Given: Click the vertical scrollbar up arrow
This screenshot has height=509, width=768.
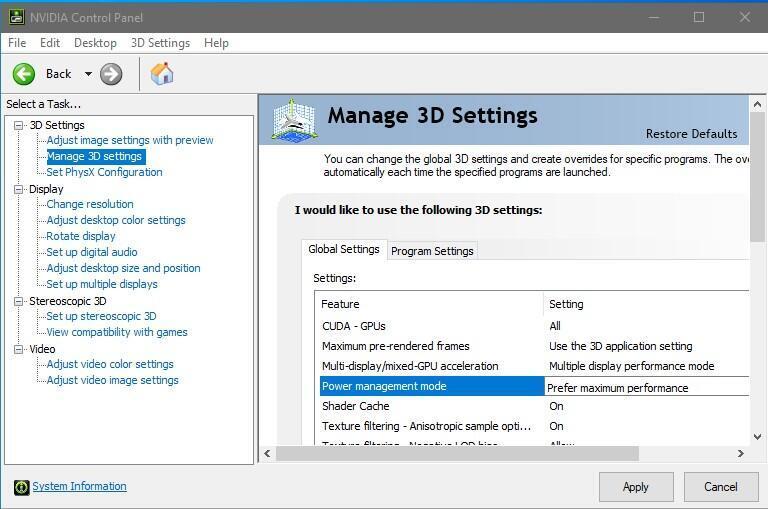Looking at the screenshot, I should pyautogui.click(x=757, y=104).
